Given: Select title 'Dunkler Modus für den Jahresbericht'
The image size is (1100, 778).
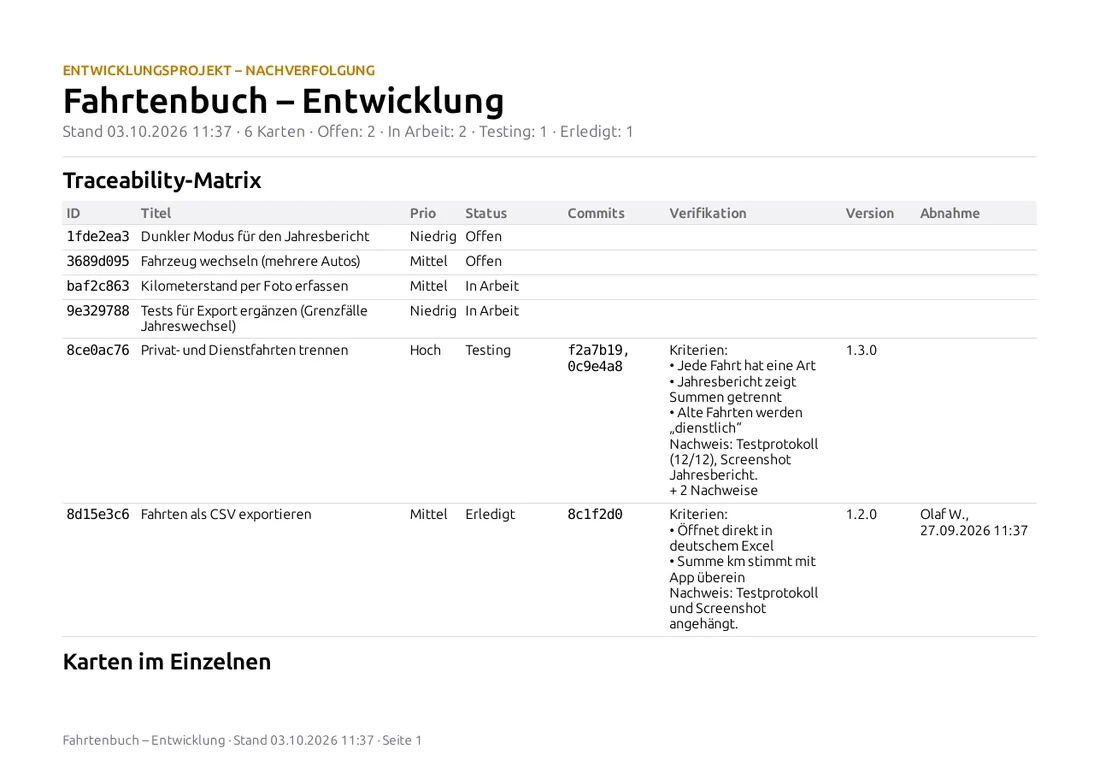Looking at the screenshot, I should click(255, 236).
